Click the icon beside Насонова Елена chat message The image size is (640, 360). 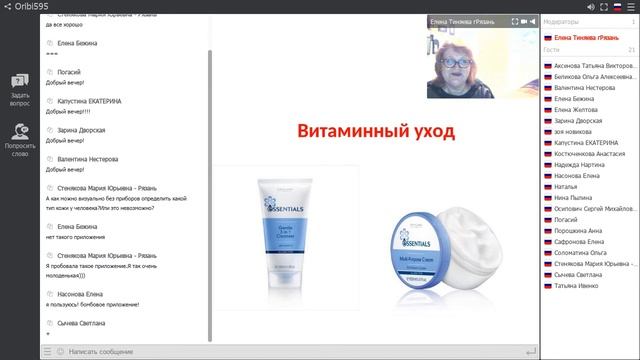pyautogui.click(x=50, y=294)
